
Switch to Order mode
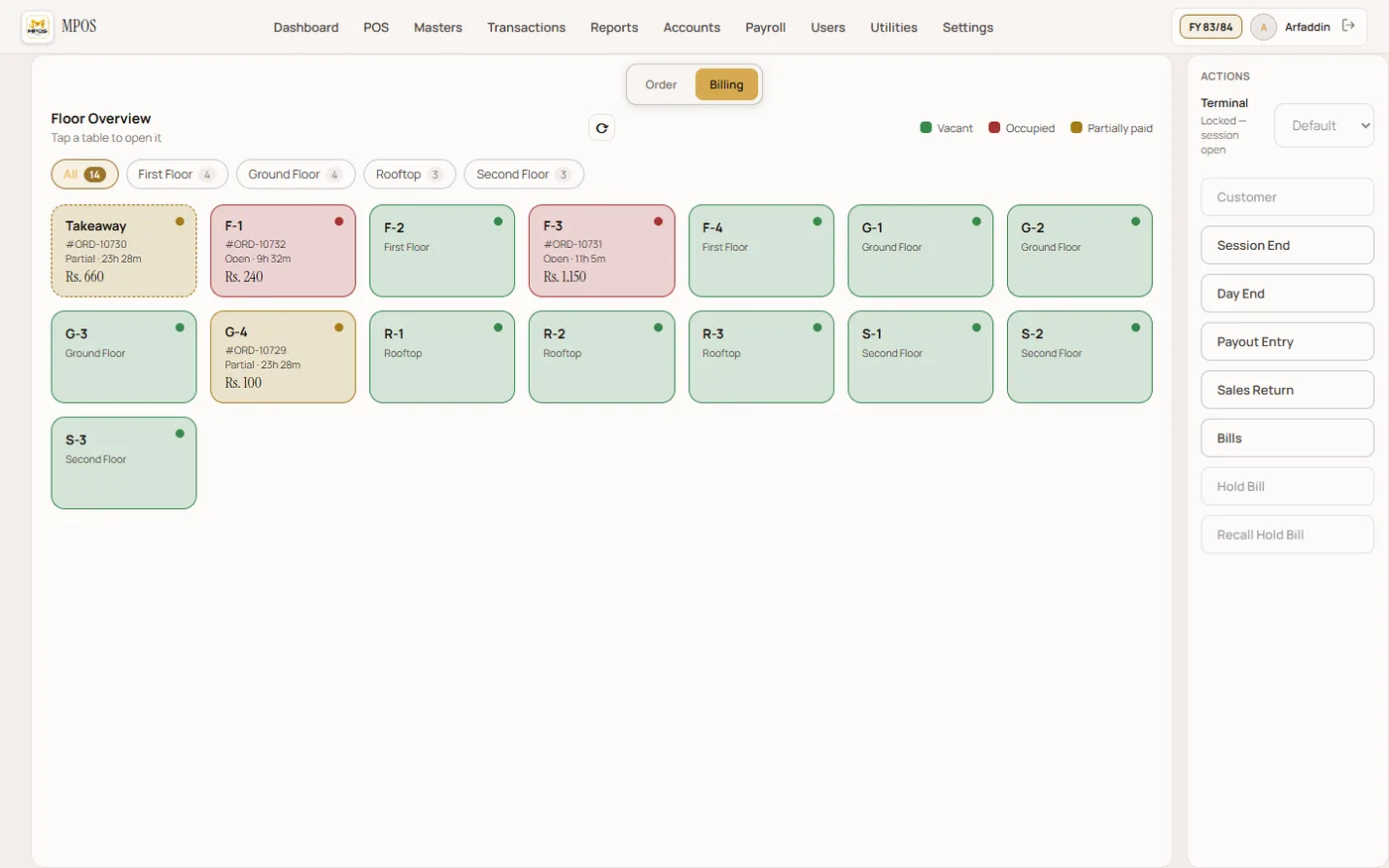[x=661, y=84]
